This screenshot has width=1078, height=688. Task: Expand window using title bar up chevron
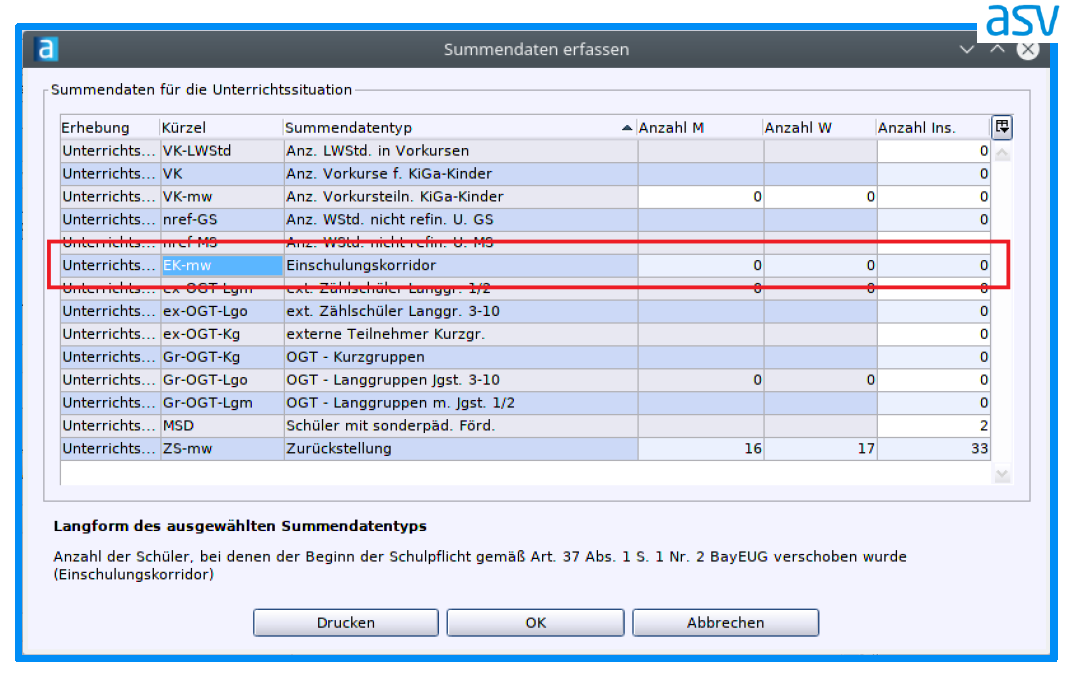click(x=997, y=49)
